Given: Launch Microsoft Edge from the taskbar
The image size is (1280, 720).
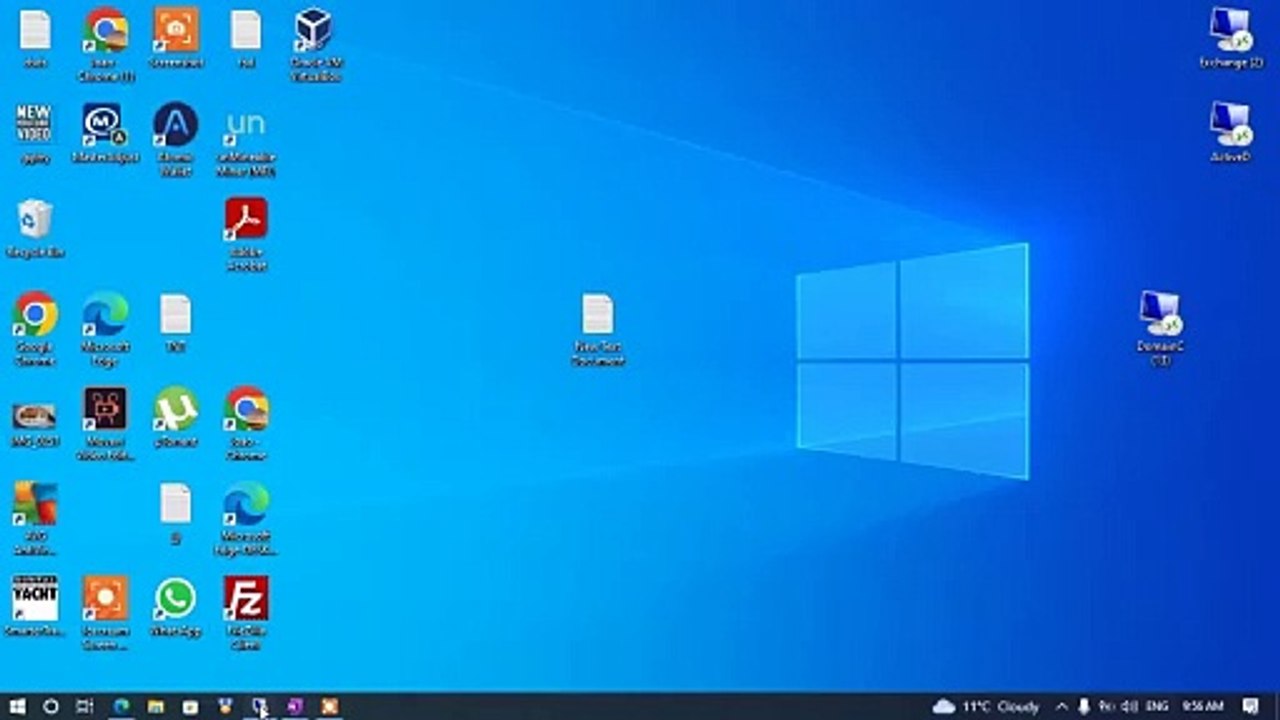Looking at the screenshot, I should (x=122, y=706).
